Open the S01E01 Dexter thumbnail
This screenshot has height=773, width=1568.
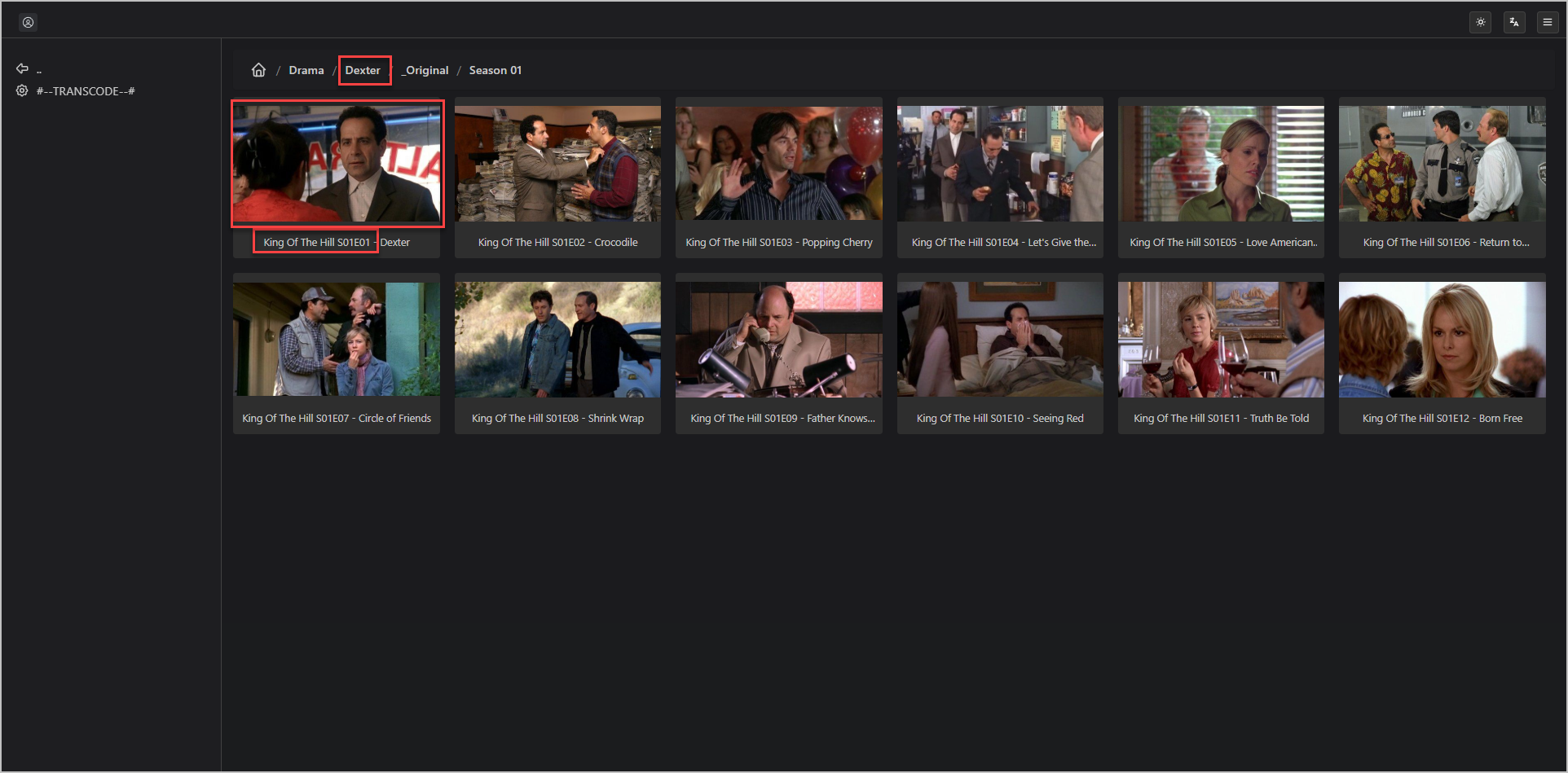(x=337, y=164)
